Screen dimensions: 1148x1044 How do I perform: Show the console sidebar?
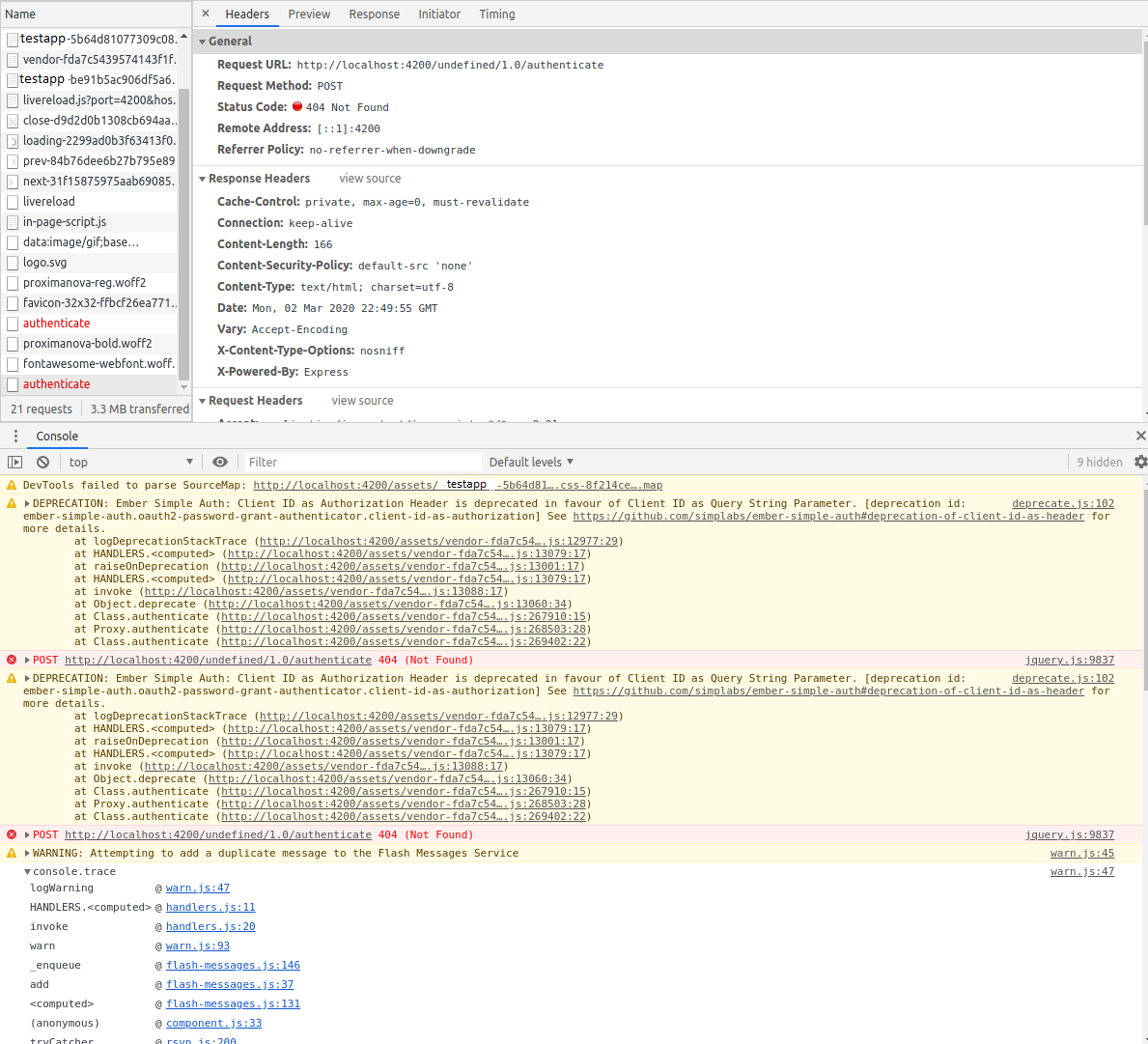tap(14, 462)
